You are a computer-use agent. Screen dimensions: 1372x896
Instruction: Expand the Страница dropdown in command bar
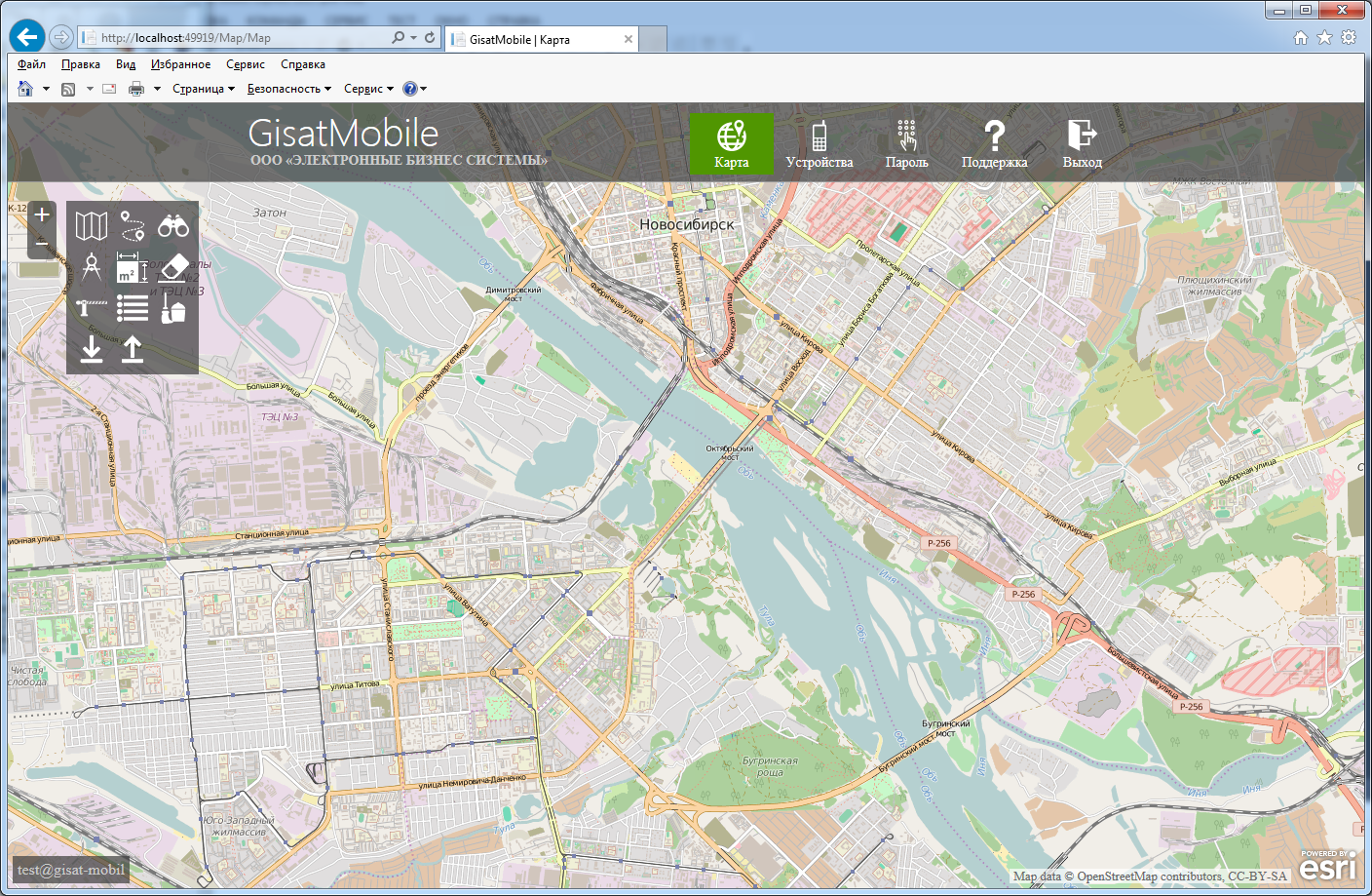(203, 89)
